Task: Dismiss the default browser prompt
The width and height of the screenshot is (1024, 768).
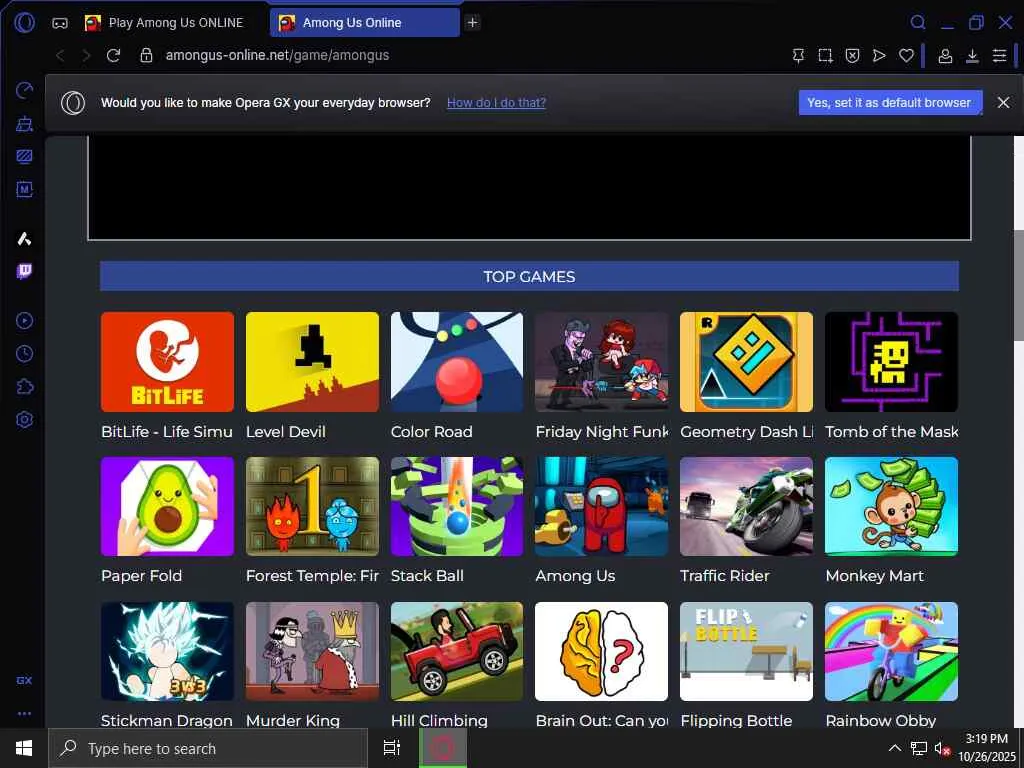Action: coord(1003,103)
